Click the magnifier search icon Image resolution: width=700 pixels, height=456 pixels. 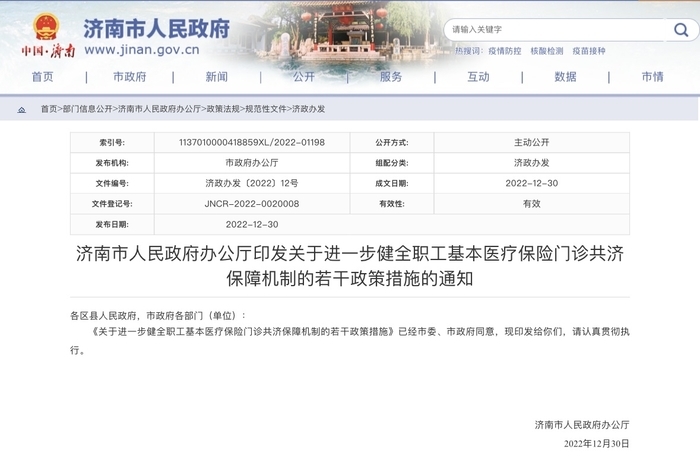point(681,30)
